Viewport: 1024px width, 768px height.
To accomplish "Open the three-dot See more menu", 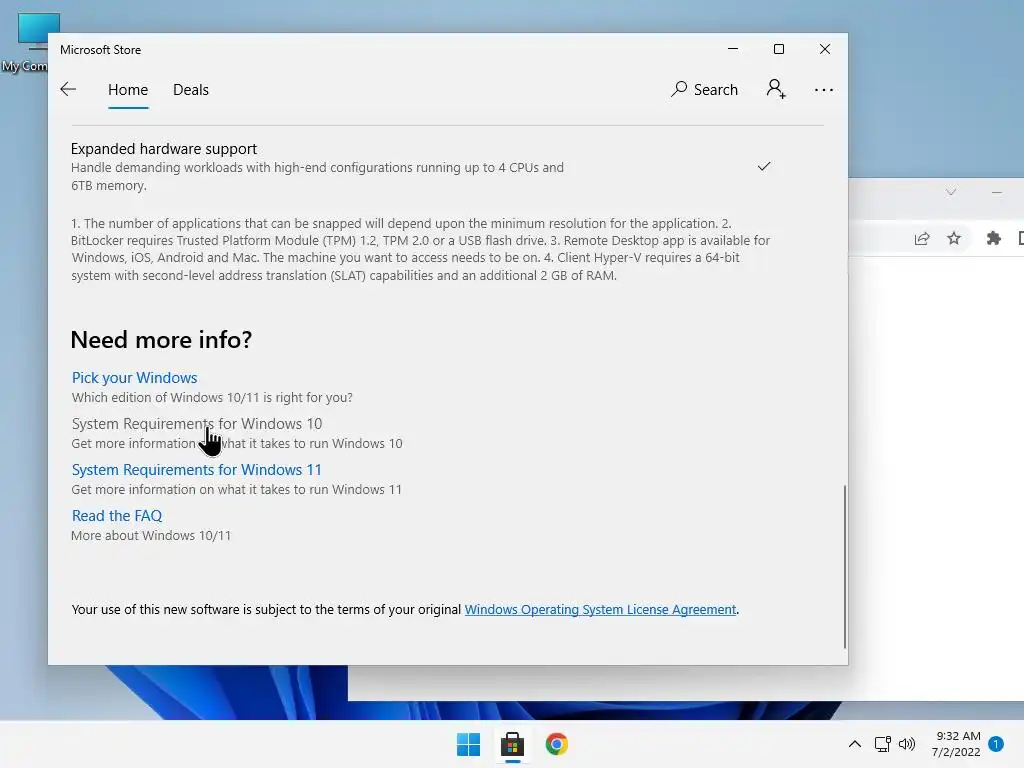I will pos(824,90).
